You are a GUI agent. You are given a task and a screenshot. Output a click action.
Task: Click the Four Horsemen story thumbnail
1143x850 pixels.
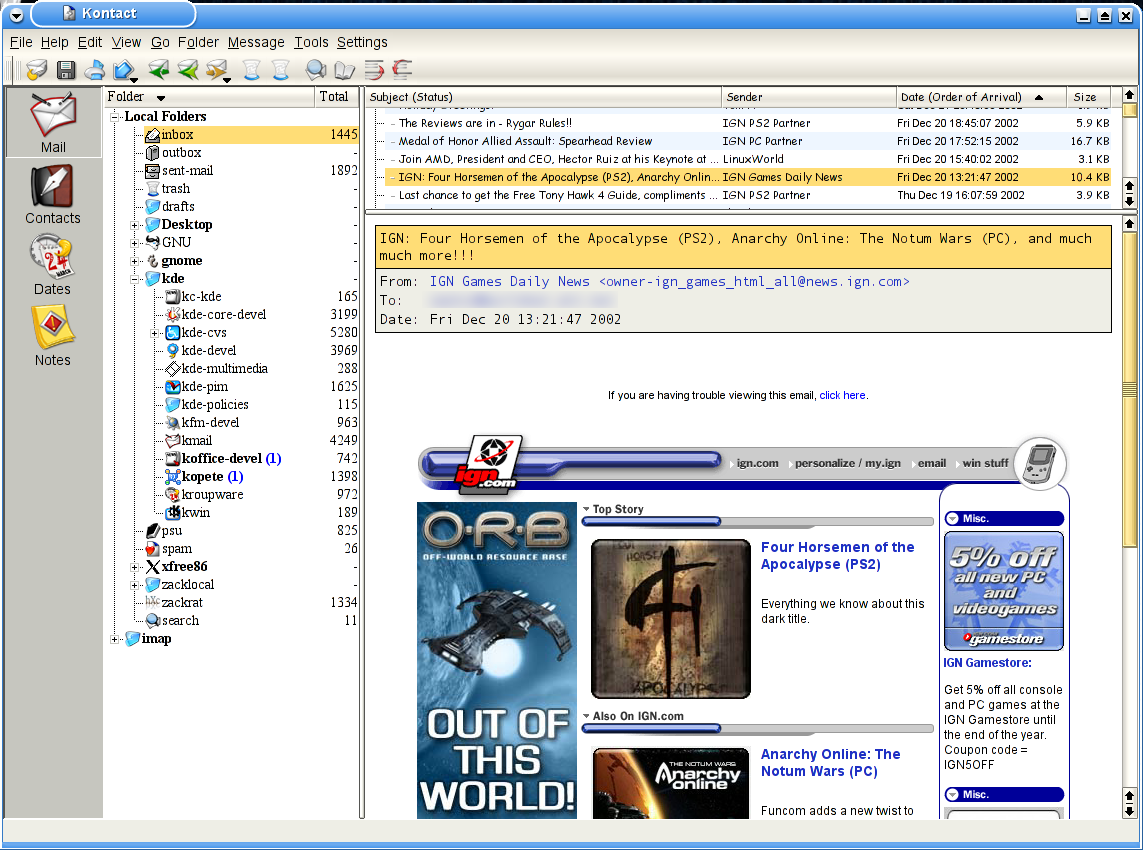point(671,619)
